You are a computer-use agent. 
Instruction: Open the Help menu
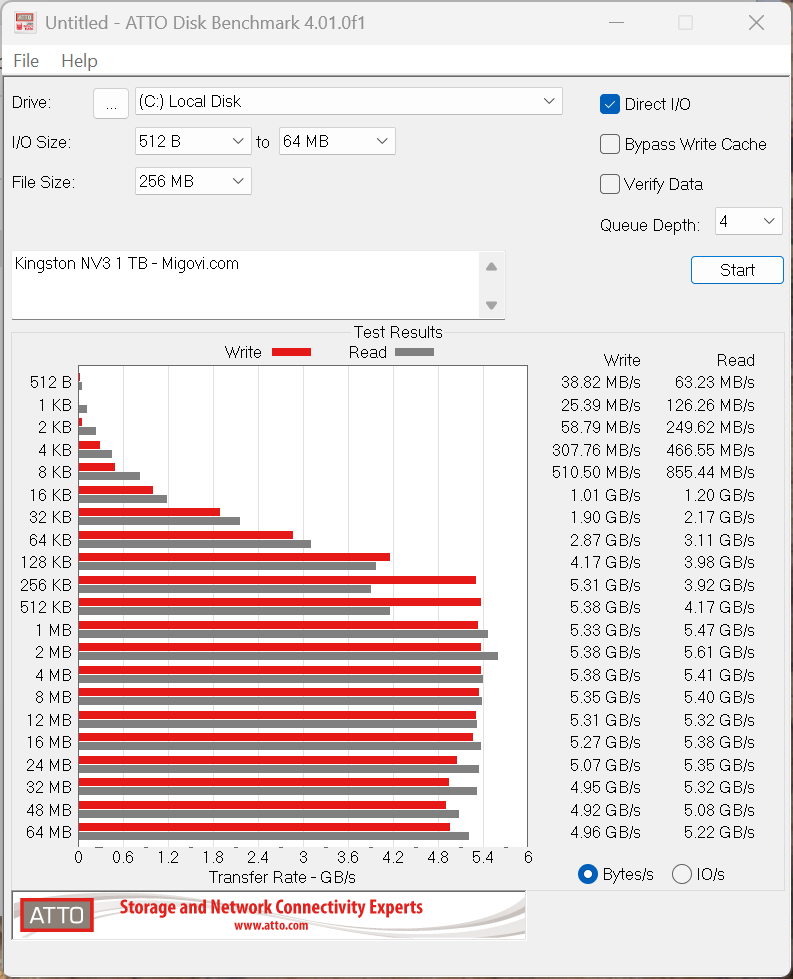point(79,61)
